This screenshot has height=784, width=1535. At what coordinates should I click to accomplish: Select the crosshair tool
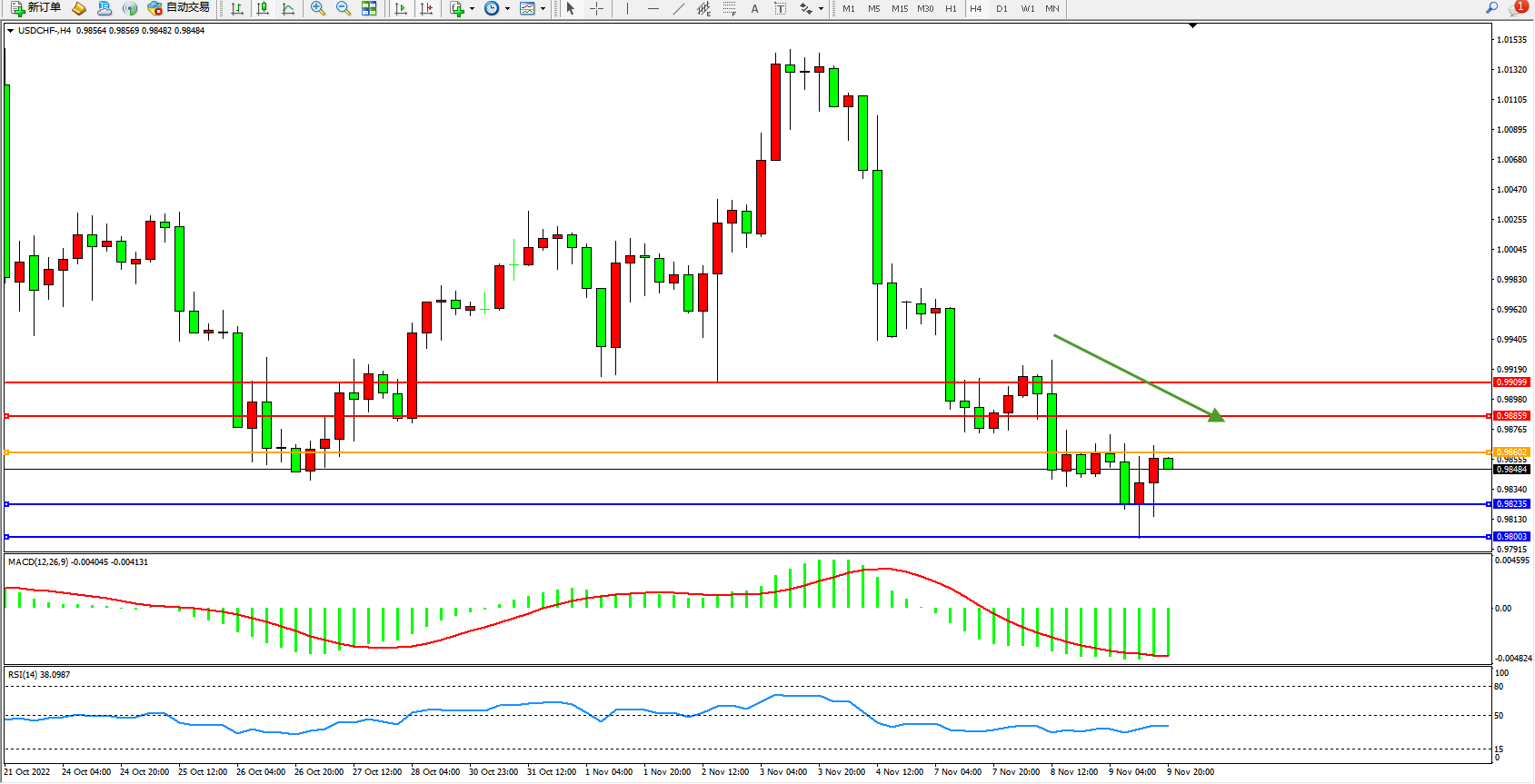(596, 8)
